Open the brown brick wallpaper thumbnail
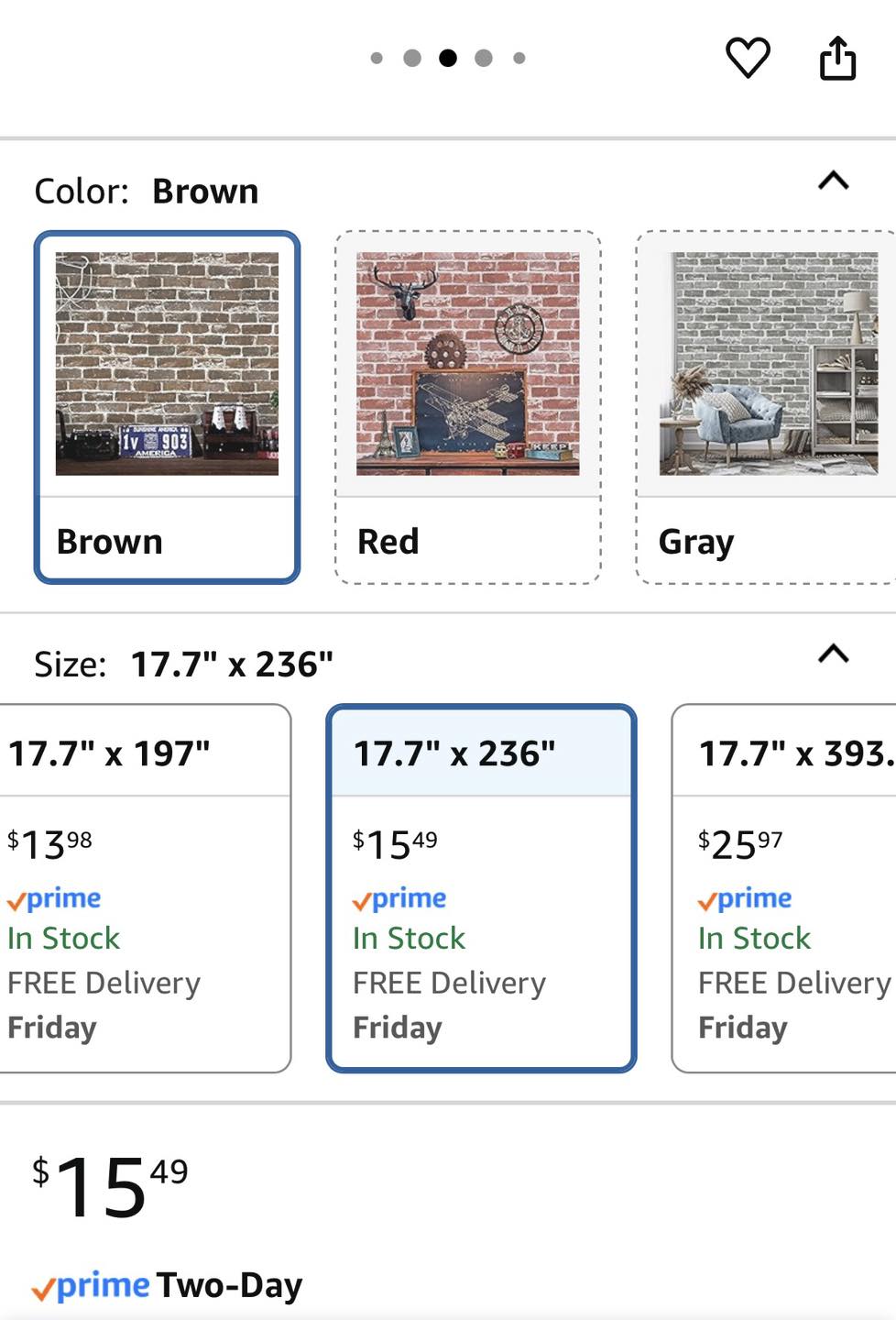The height and width of the screenshot is (1320, 896). (x=167, y=364)
